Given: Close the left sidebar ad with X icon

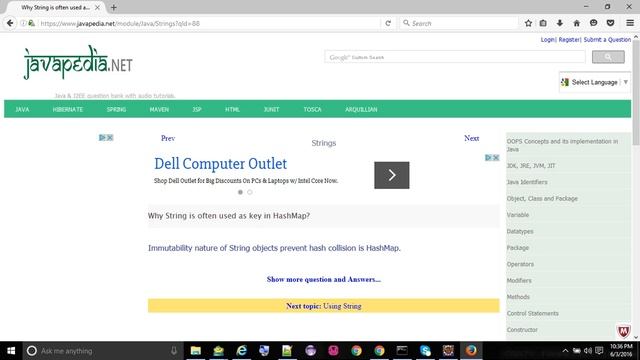Looking at the screenshot, I should click(x=110, y=138).
